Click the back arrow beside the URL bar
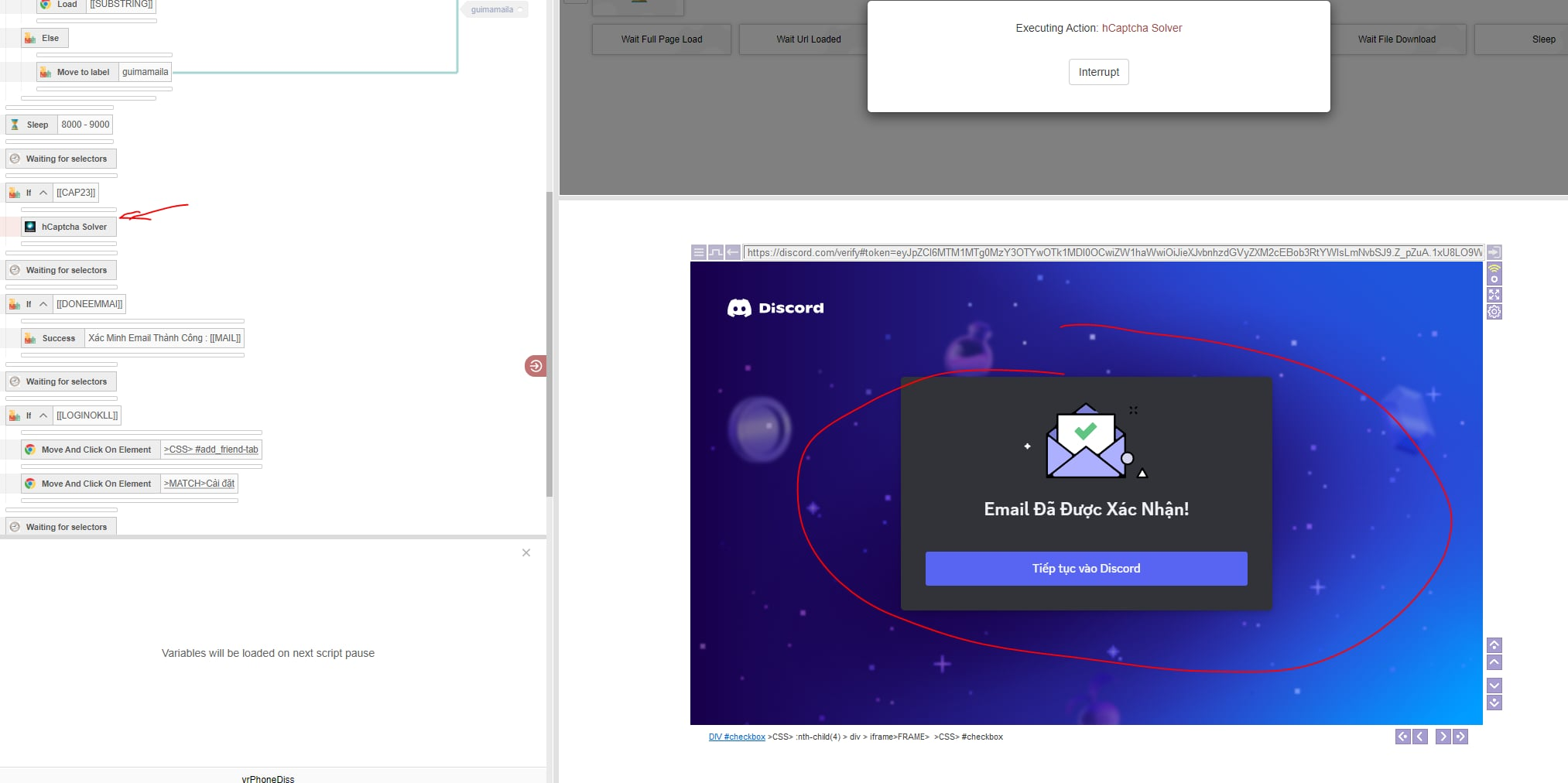This screenshot has width=1568, height=783. click(x=732, y=252)
